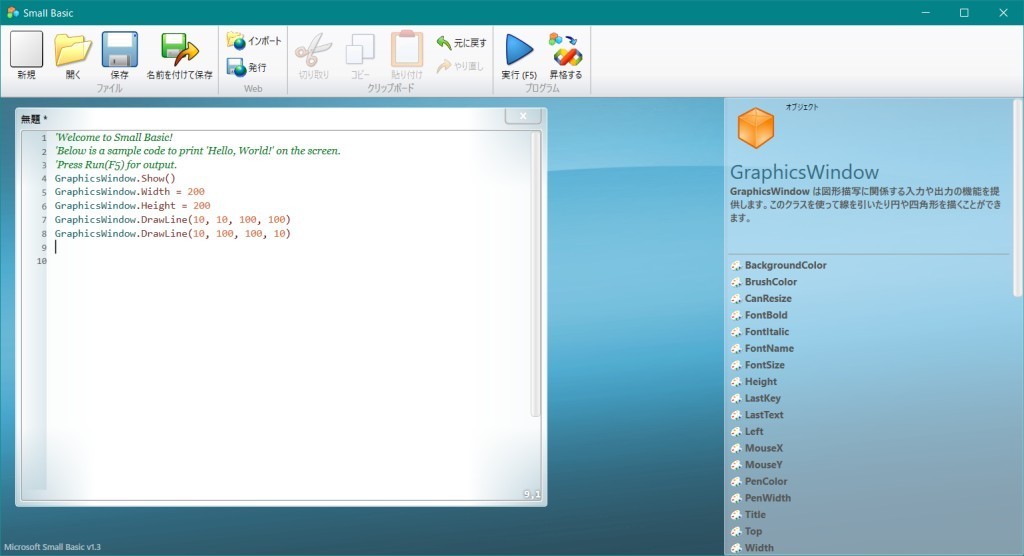Select LastText property in the list

[x=764, y=415]
